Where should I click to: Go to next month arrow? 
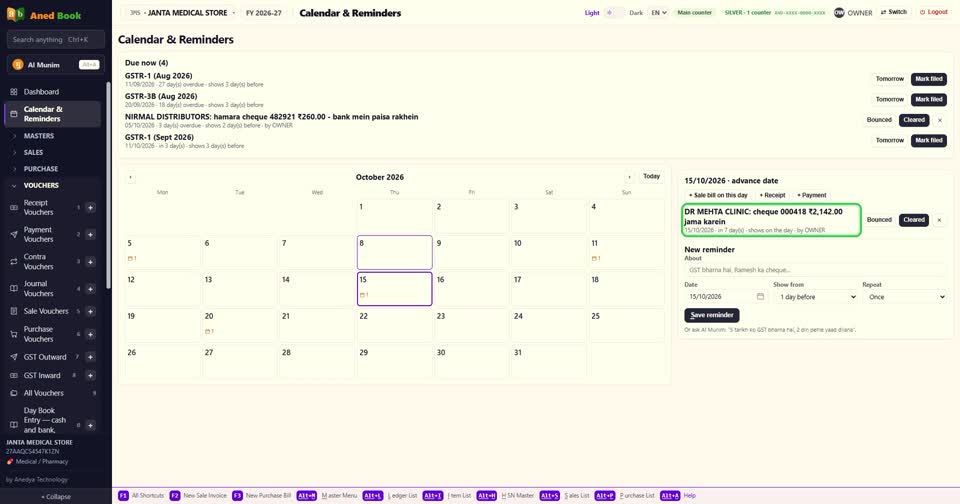click(629, 177)
